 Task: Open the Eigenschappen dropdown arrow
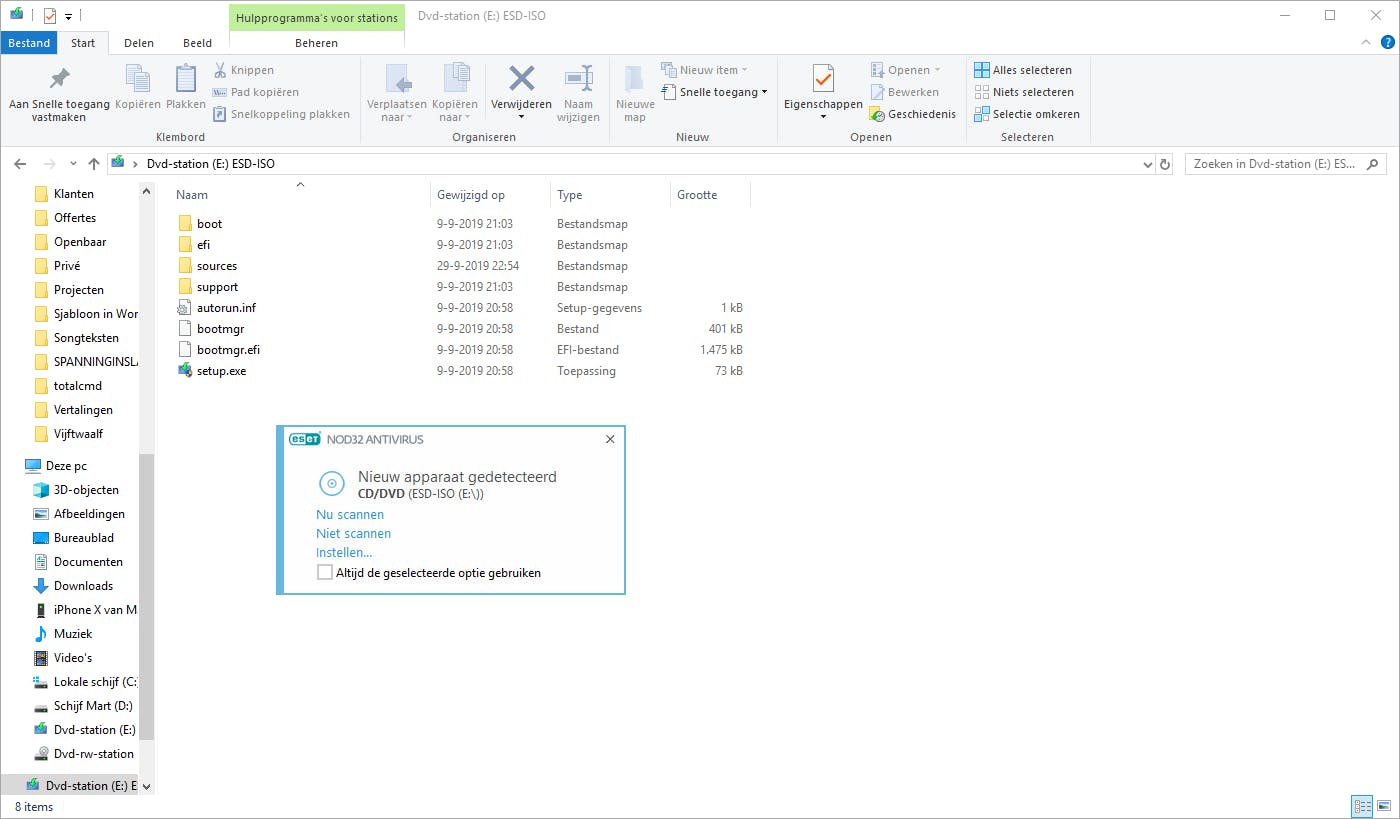point(823,117)
